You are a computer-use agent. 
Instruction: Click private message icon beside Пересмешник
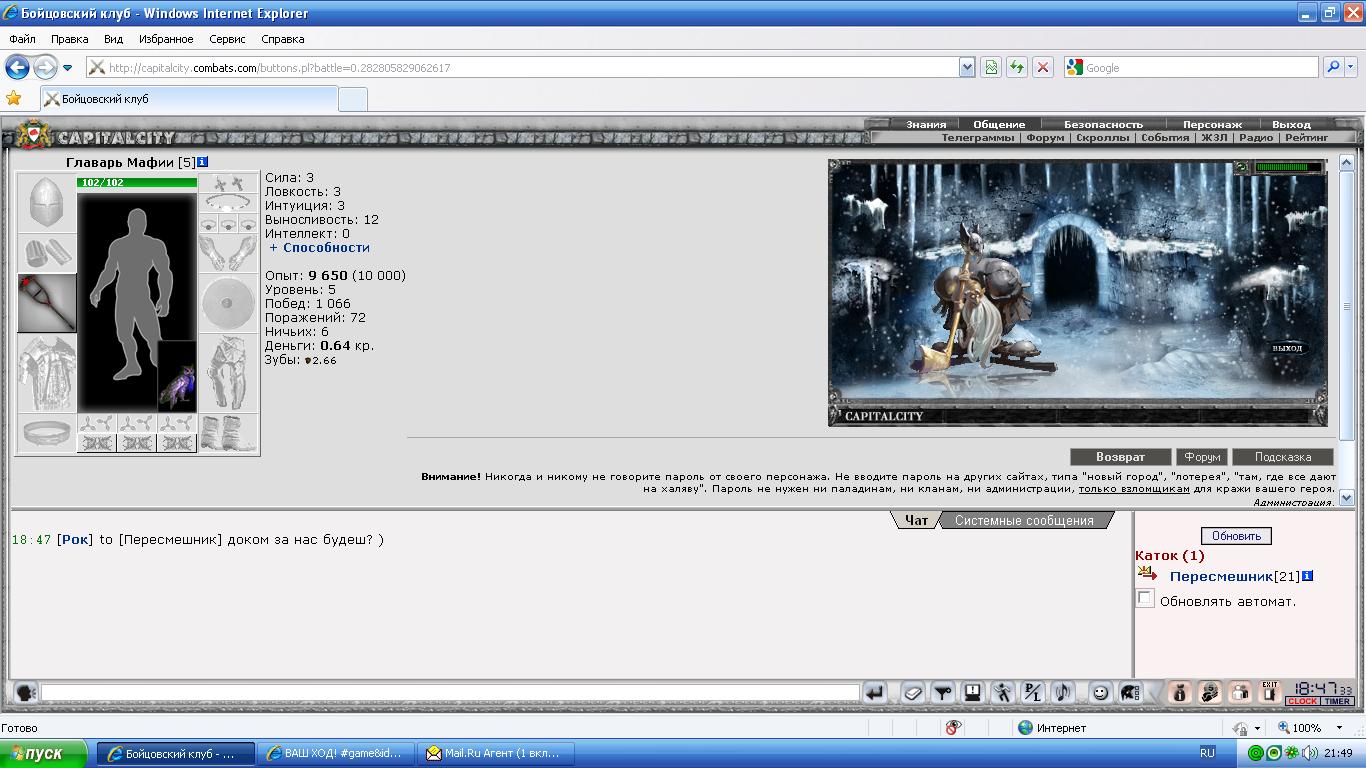pyautogui.click(x=1147, y=574)
